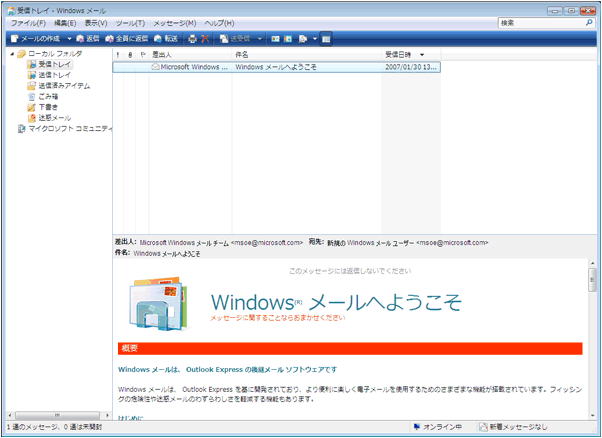The width and height of the screenshot is (602, 438).
Task: Click the 転送 (Forward) toolbar button
Action: [166, 39]
